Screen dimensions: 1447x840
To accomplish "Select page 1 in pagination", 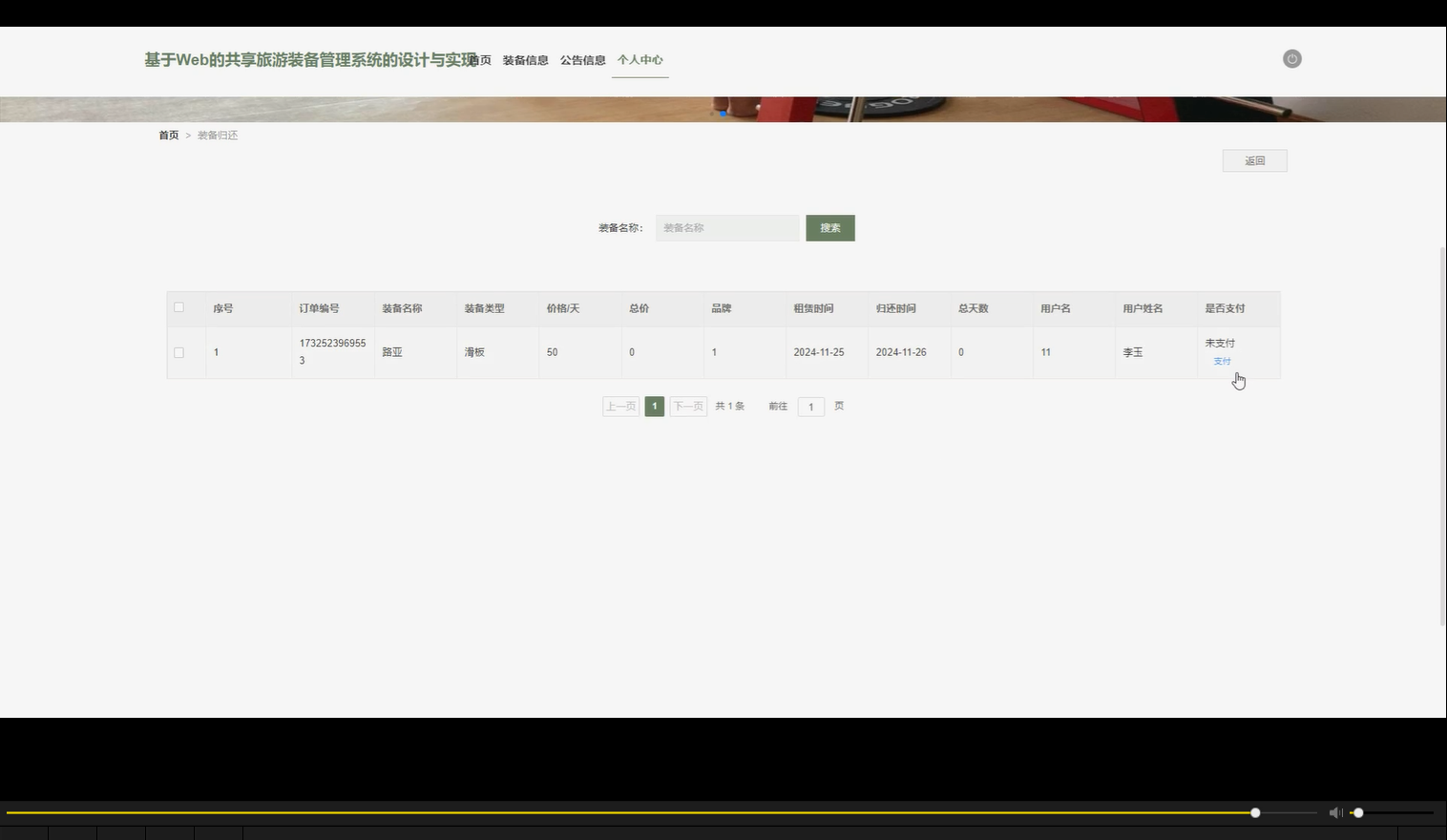I will coord(654,407).
